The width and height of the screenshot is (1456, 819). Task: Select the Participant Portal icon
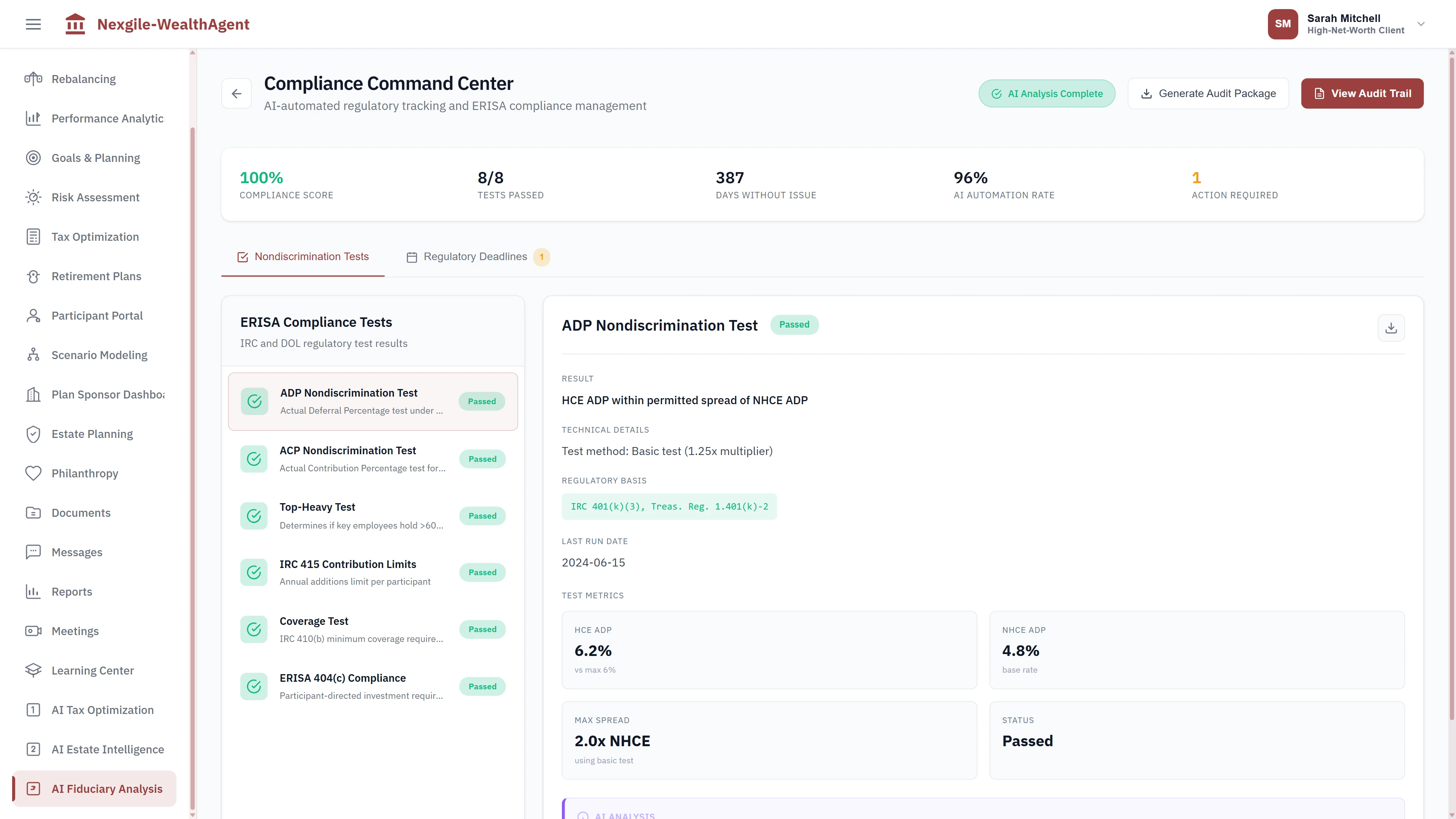pyautogui.click(x=33, y=315)
